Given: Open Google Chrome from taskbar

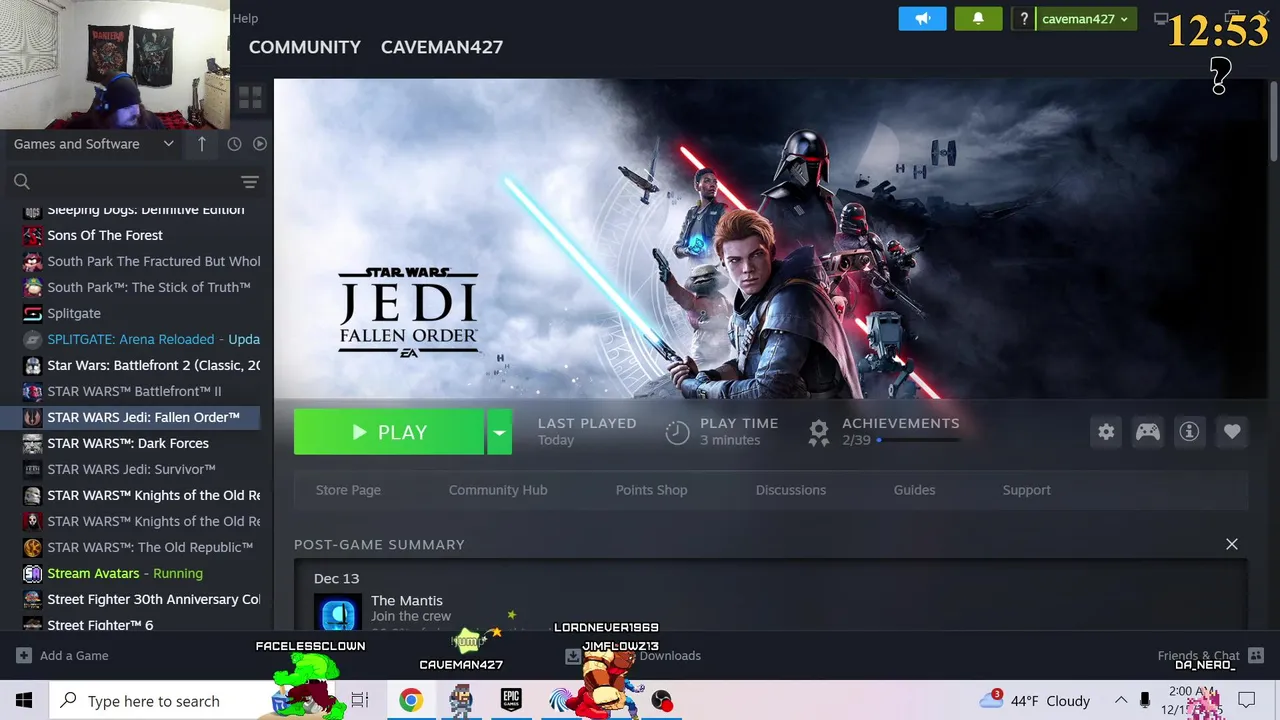Looking at the screenshot, I should [x=410, y=700].
